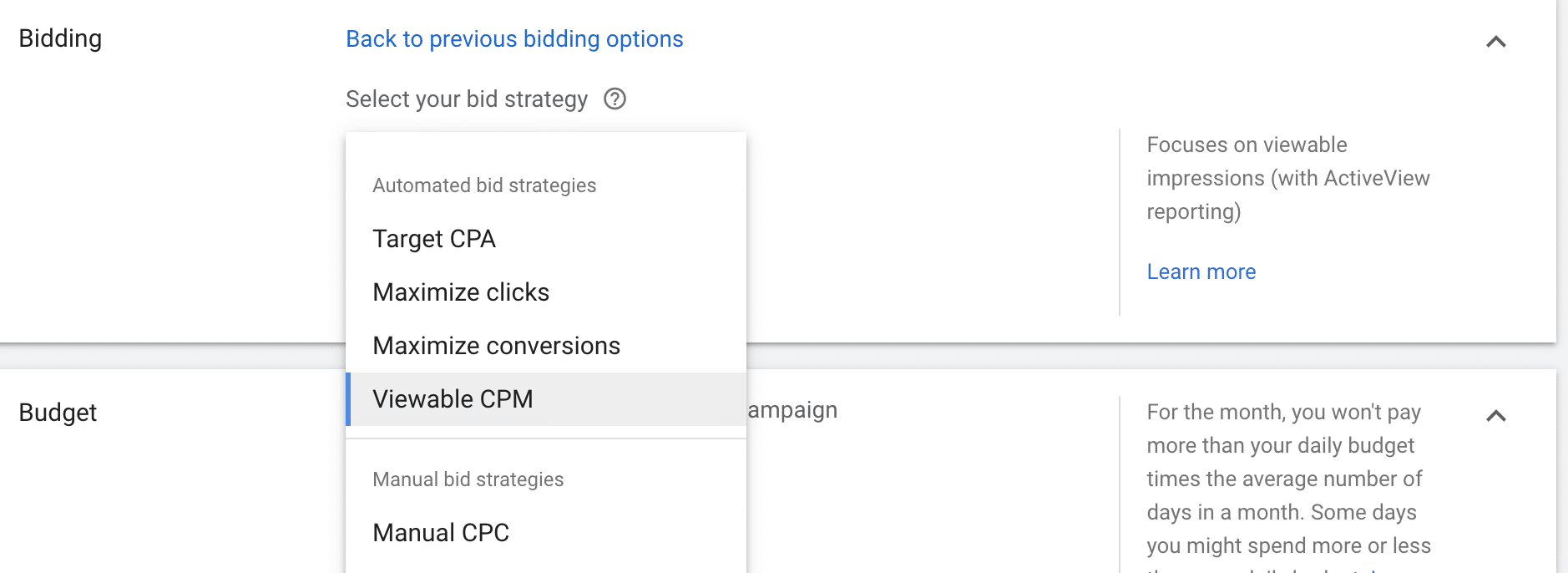The height and width of the screenshot is (573, 1568).
Task: Click Select your bid strategy label
Action: point(466,99)
